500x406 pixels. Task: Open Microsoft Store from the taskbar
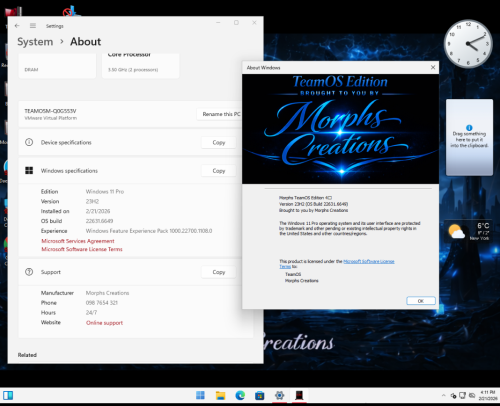260,396
